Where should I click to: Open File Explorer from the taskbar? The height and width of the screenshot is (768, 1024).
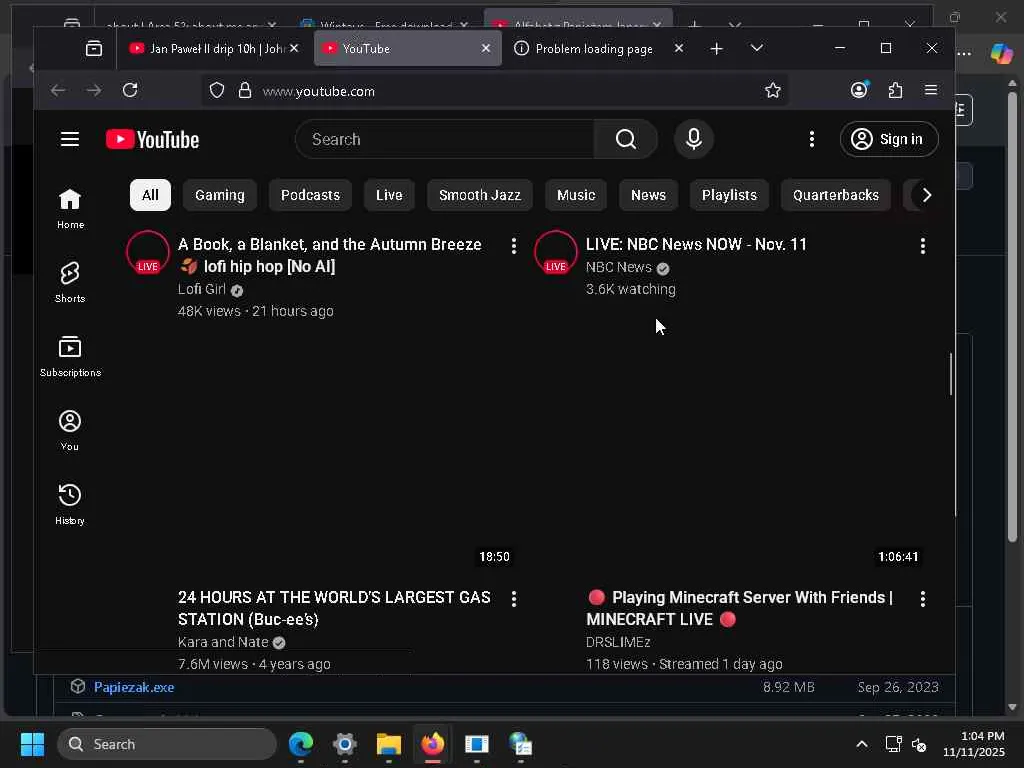click(389, 744)
